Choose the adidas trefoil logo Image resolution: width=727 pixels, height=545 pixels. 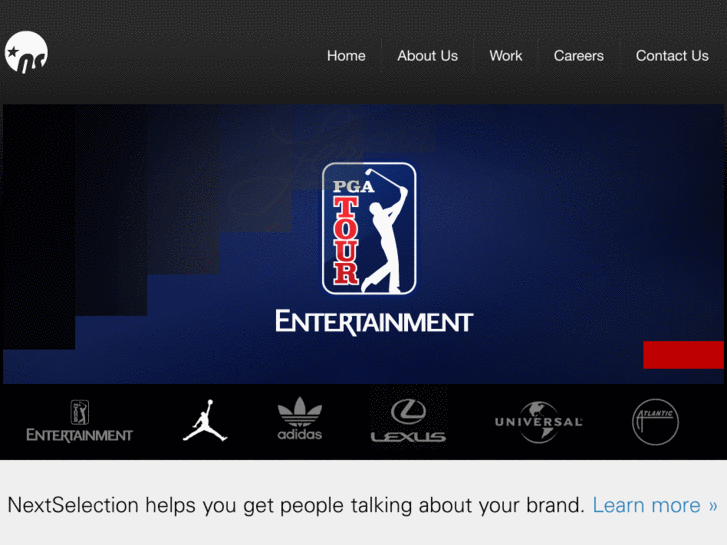[300, 419]
